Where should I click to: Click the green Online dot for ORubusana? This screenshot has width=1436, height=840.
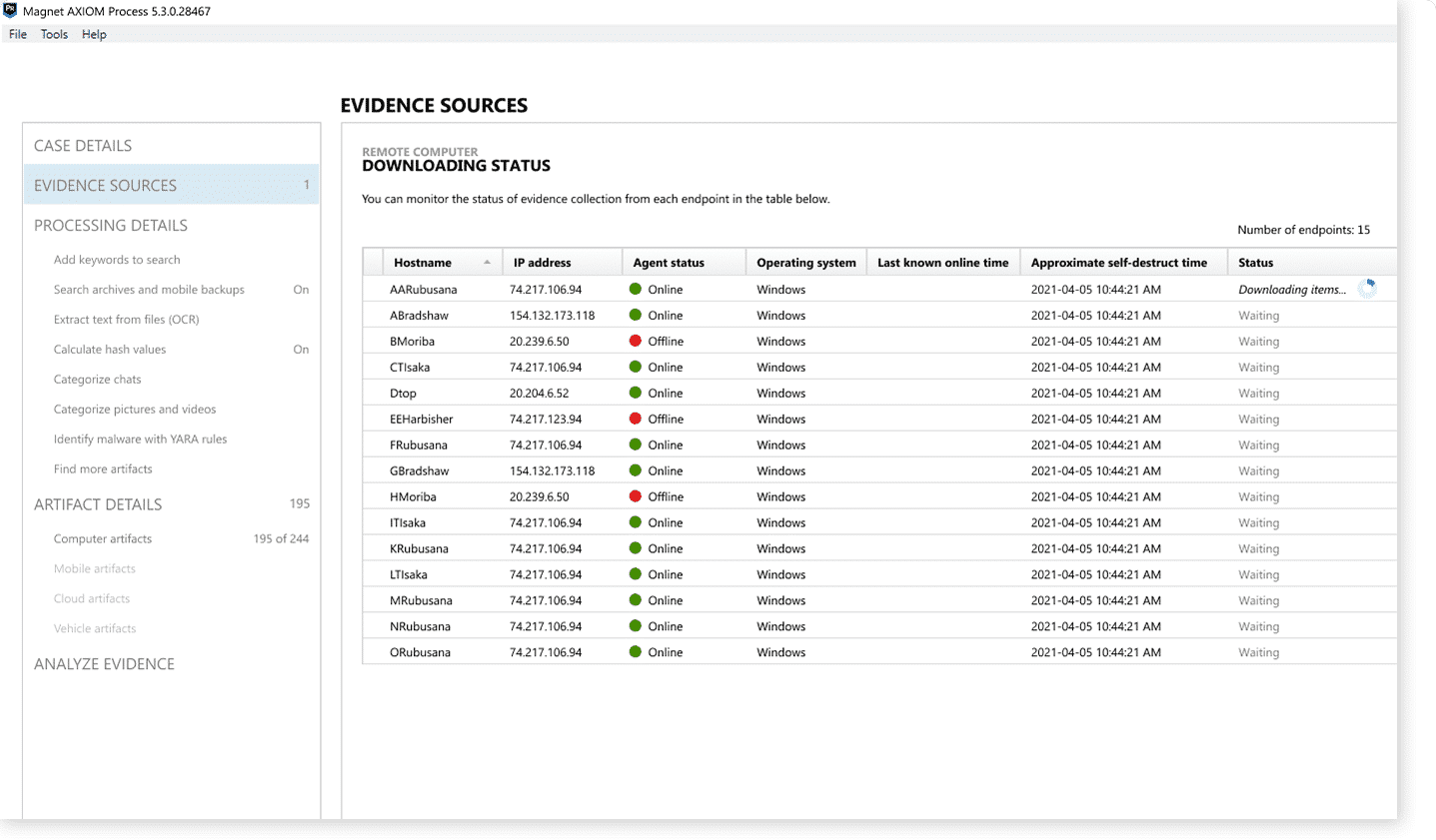(635, 652)
